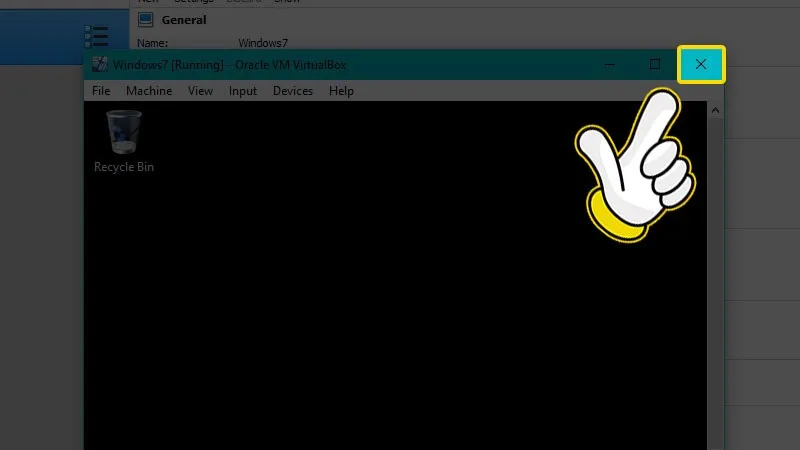Open the Input menu
The width and height of the screenshot is (800, 450).
[243, 91]
